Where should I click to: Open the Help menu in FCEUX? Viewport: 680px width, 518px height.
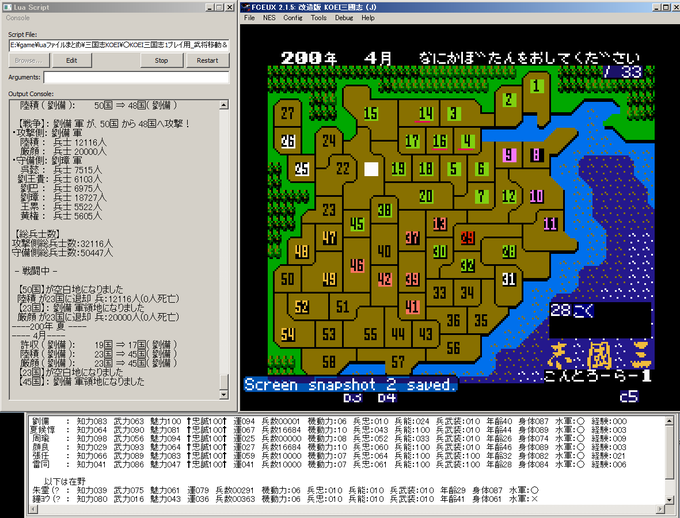[x=368, y=18]
